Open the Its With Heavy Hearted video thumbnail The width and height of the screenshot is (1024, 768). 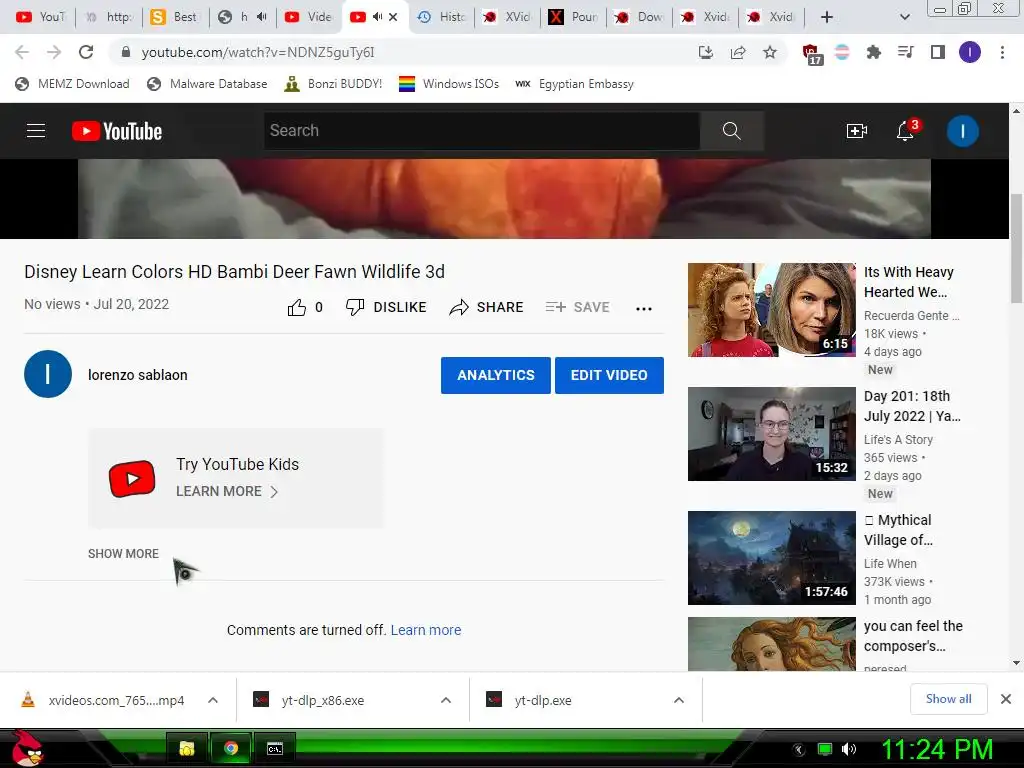coord(772,310)
